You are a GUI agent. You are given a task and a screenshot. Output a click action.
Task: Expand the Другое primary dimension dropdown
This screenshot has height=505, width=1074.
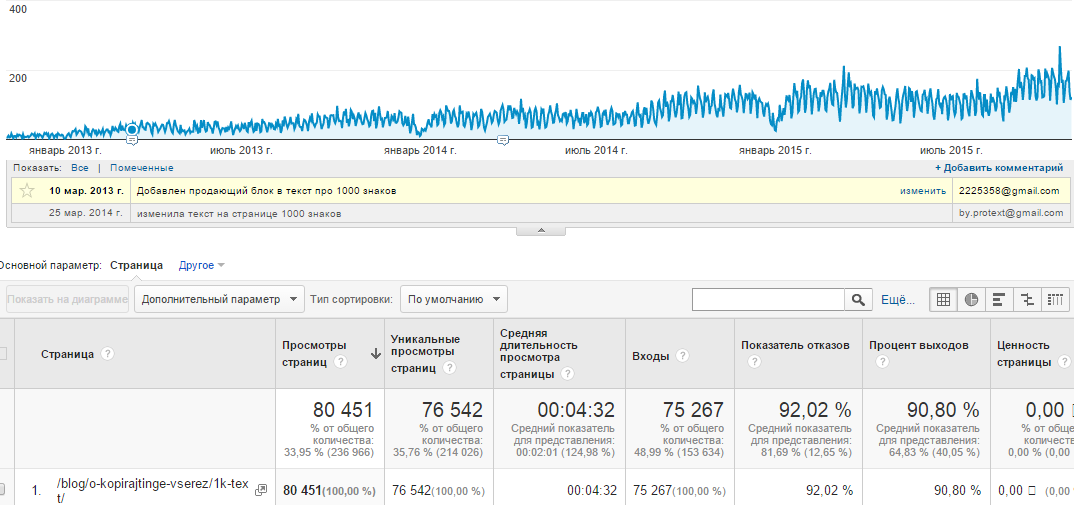tap(201, 265)
